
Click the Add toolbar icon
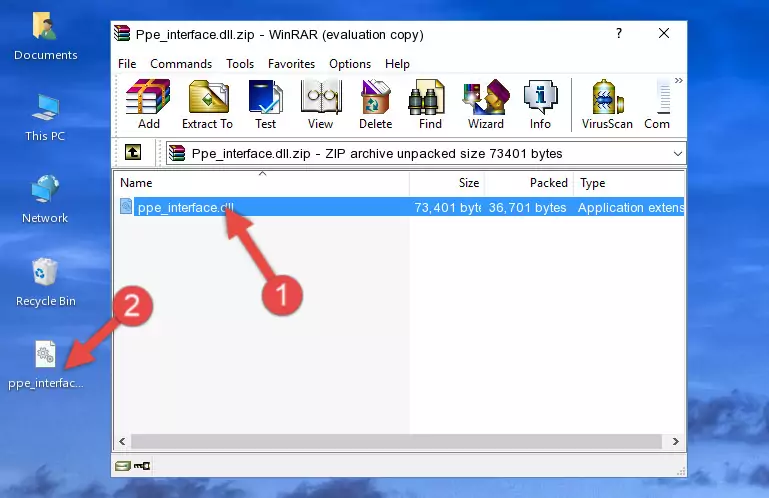pos(148,105)
